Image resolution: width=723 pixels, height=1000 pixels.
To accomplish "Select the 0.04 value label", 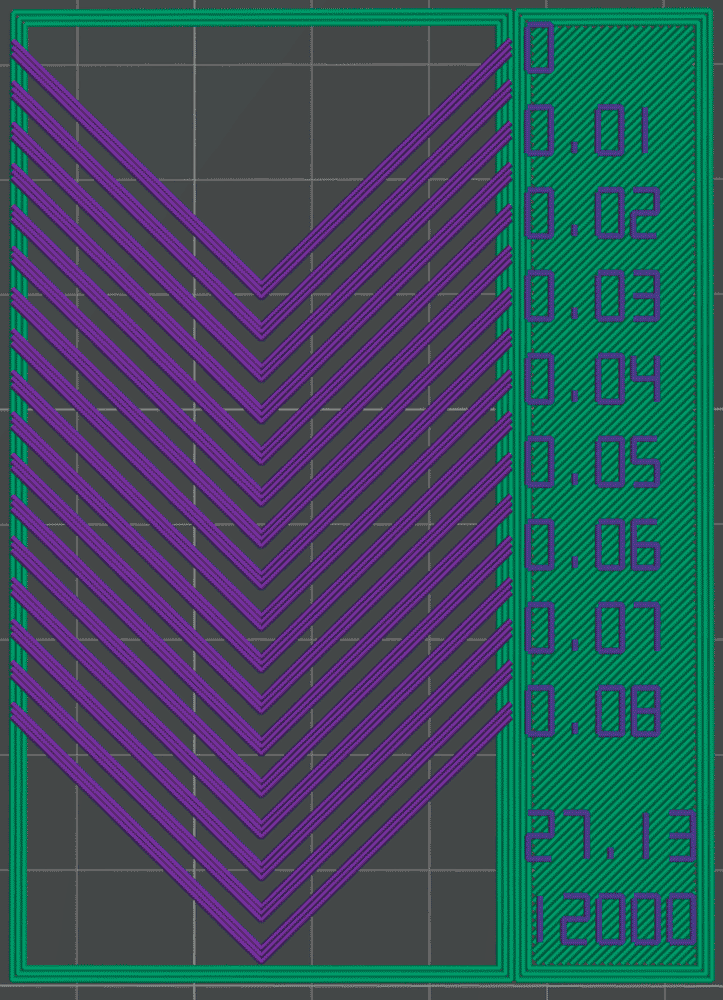I will point(591,380).
